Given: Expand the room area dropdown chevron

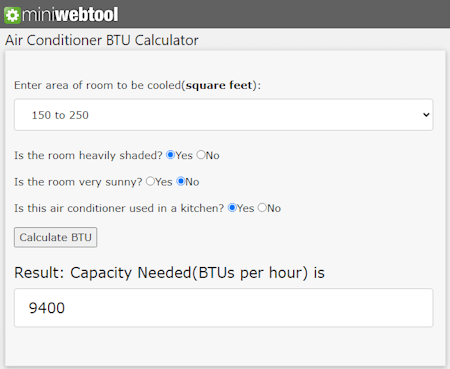Looking at the screenshot, I should point(426,115).
